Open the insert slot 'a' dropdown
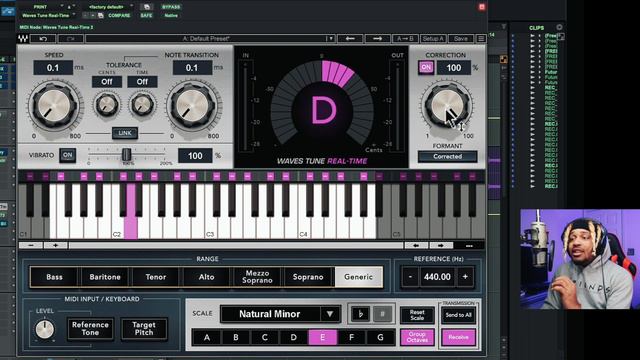 pos(71,7)
